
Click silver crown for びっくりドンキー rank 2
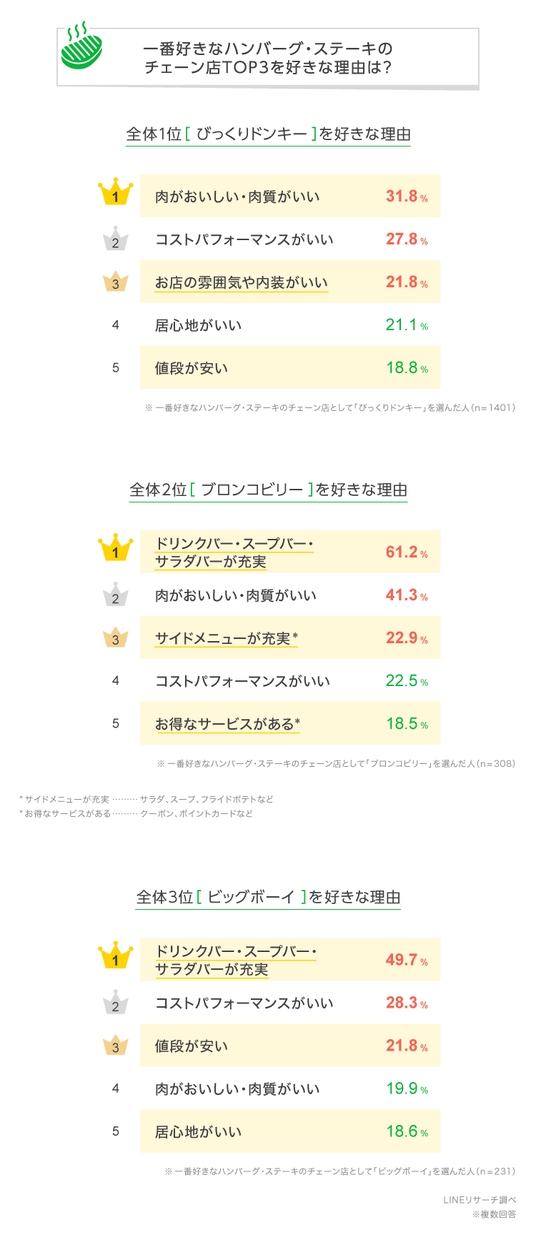[x=116, y=239]
